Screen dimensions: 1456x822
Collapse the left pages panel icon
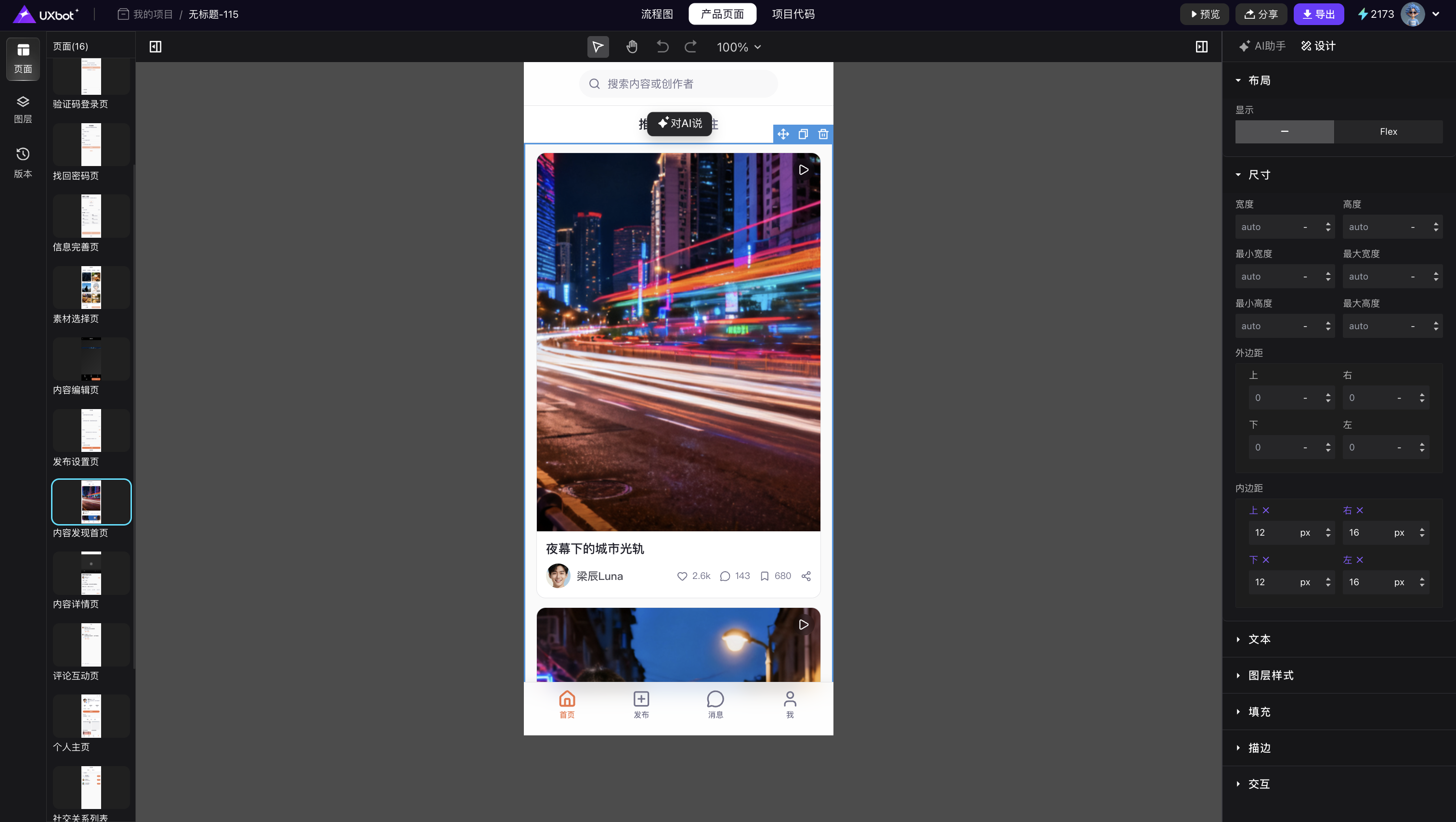156,47
